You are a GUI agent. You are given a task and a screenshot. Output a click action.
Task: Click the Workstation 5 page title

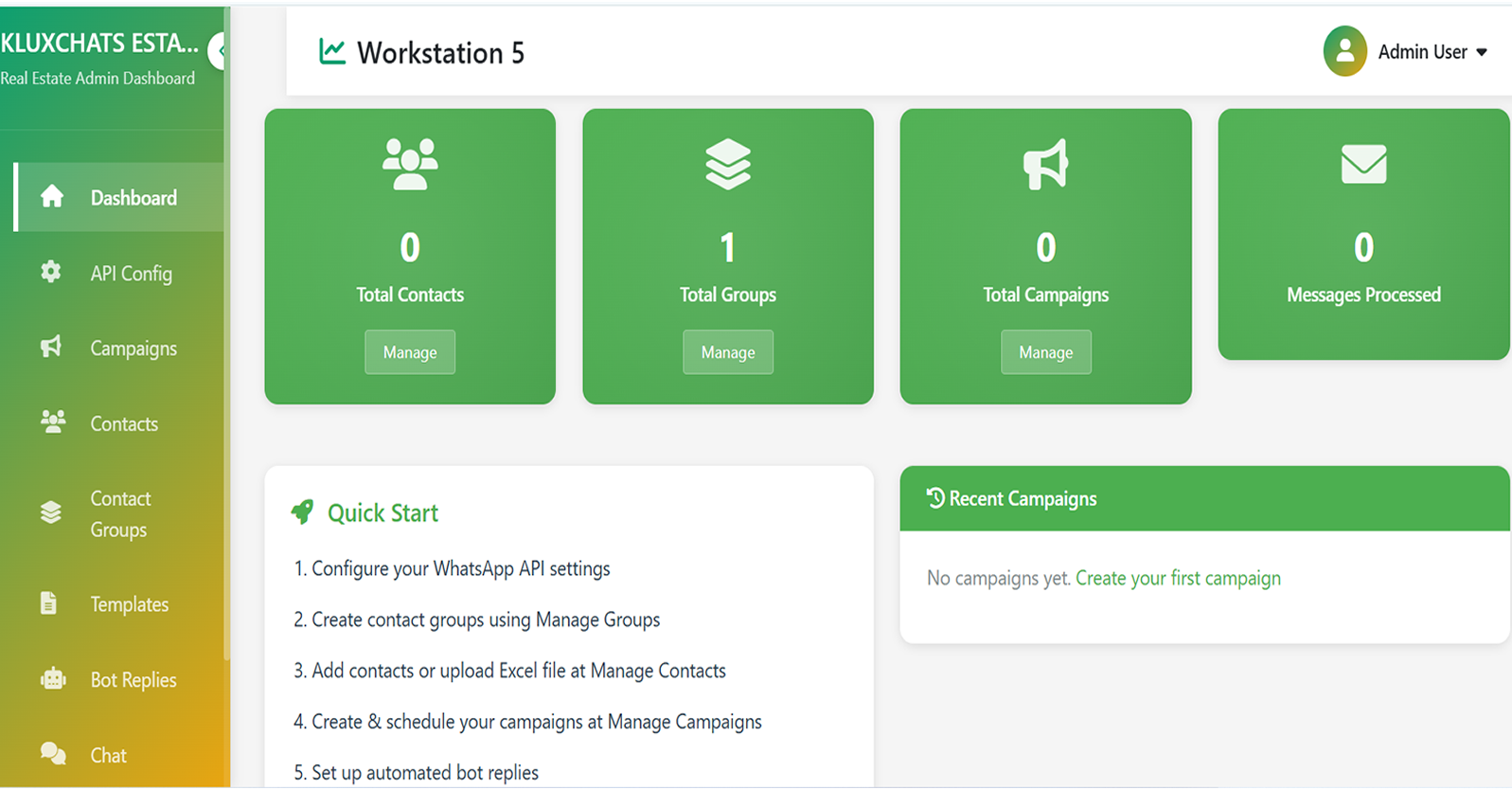pos(440,53)
